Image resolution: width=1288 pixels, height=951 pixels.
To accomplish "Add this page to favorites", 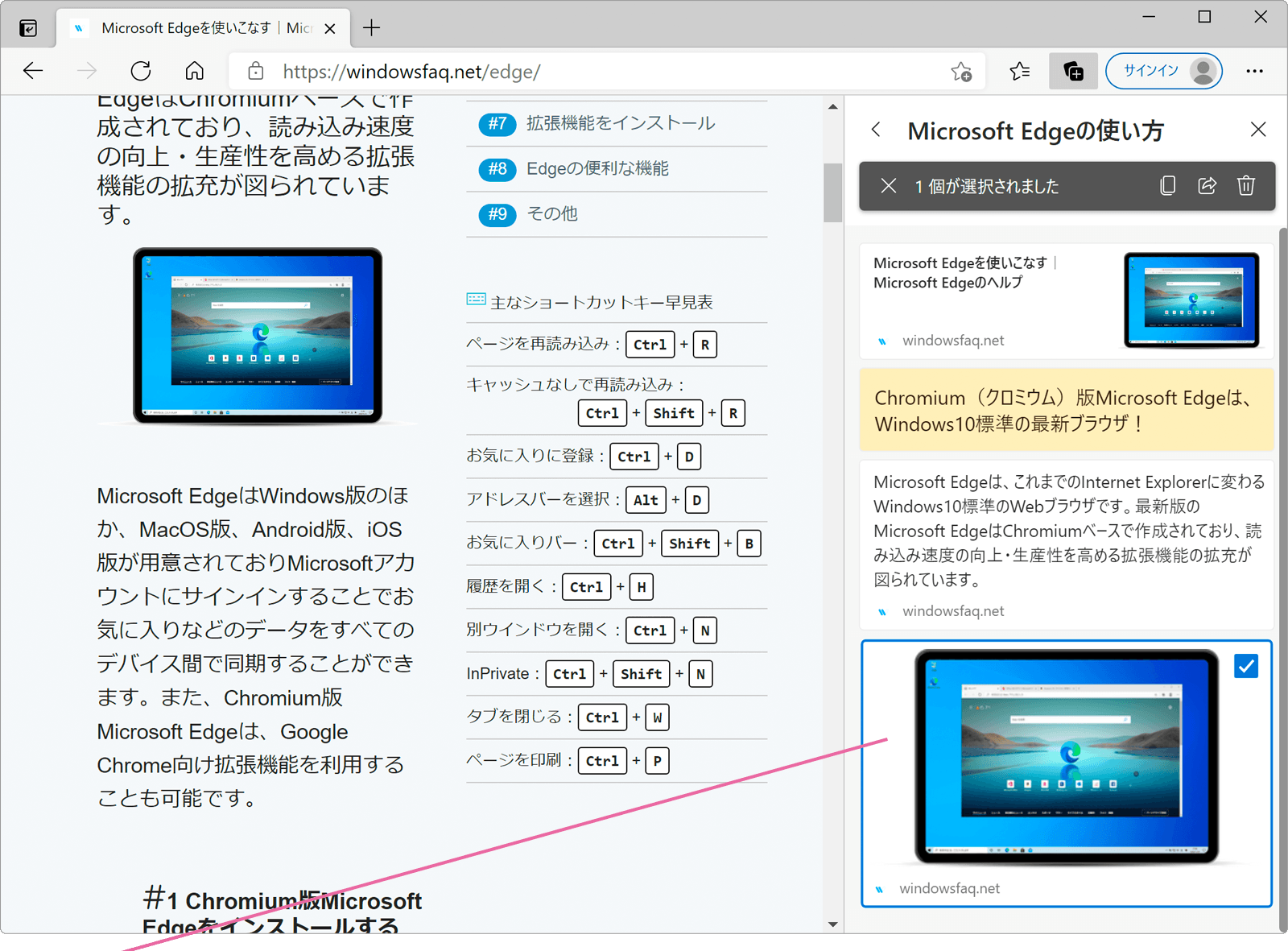I will [961, 72].
